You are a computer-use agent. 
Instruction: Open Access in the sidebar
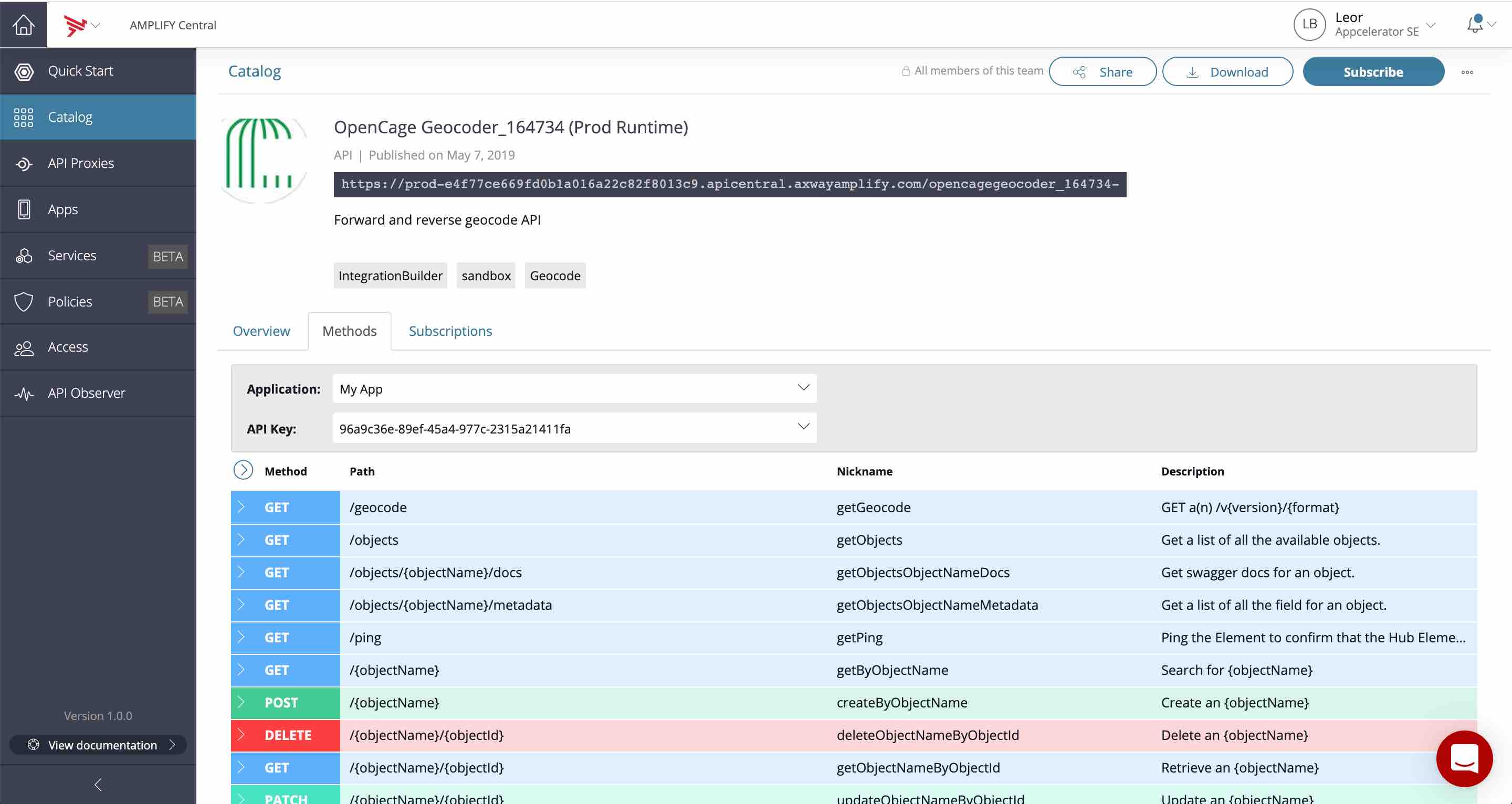click(98, 347)
